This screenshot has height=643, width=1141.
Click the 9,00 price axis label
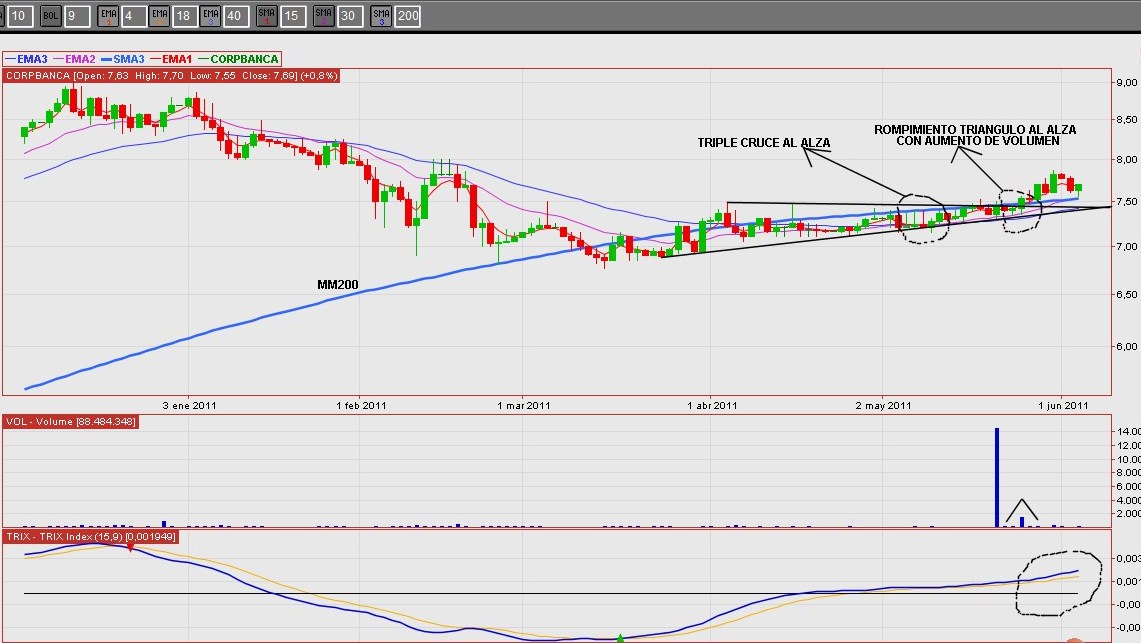pyautogui.click(x=1126, y=82)
